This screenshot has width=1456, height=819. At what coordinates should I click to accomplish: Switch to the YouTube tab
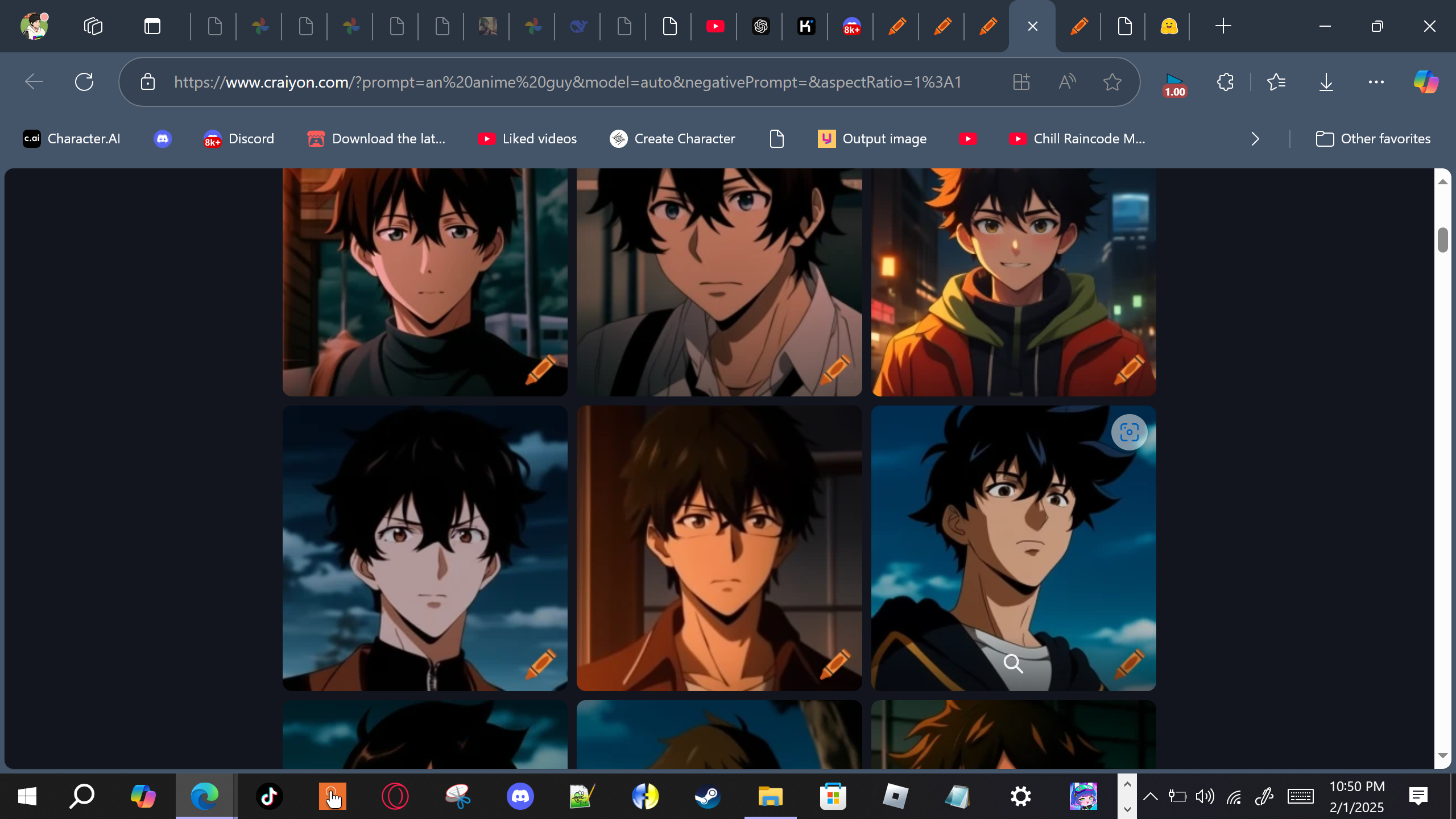[x=715, y=26]
